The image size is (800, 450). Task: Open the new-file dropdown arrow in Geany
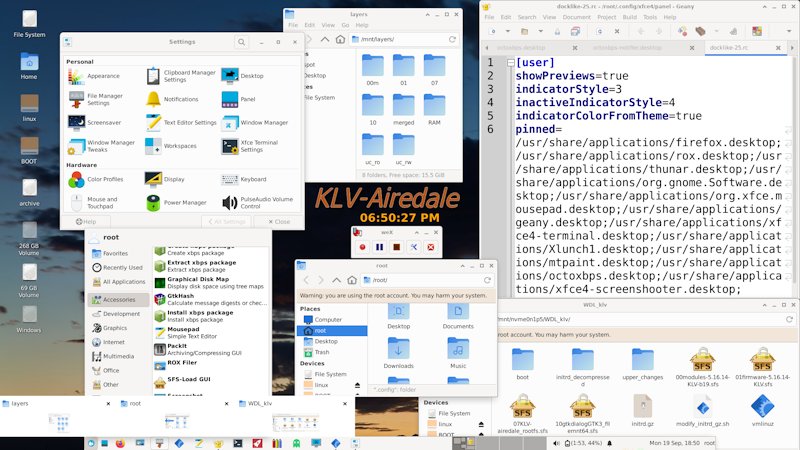tap(508, 32)
